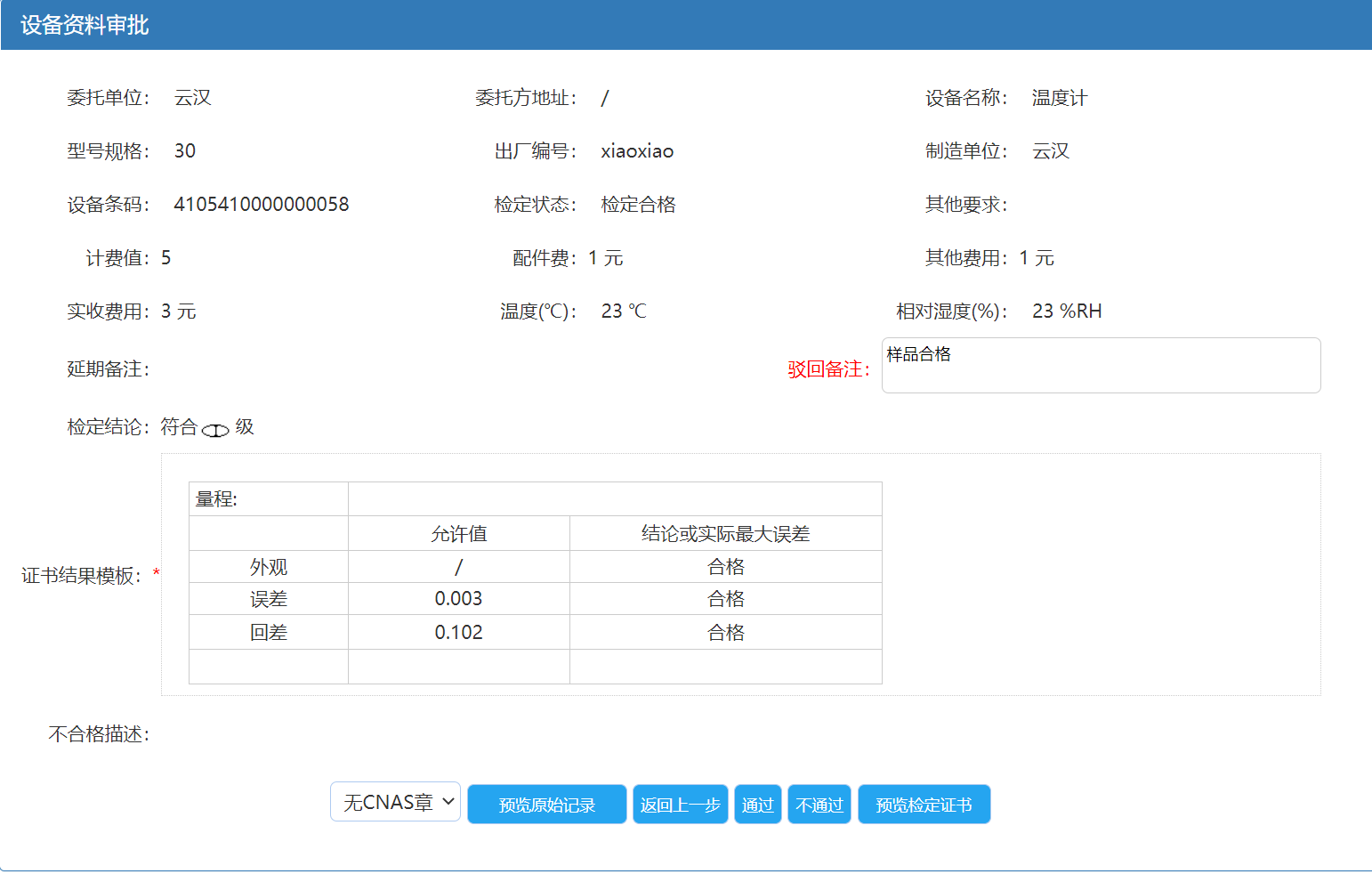Open 预览检定证书 certificate preview
The height and width of the screenshot is (874, 1372).
pyautogui.click(x=924, y=805)
